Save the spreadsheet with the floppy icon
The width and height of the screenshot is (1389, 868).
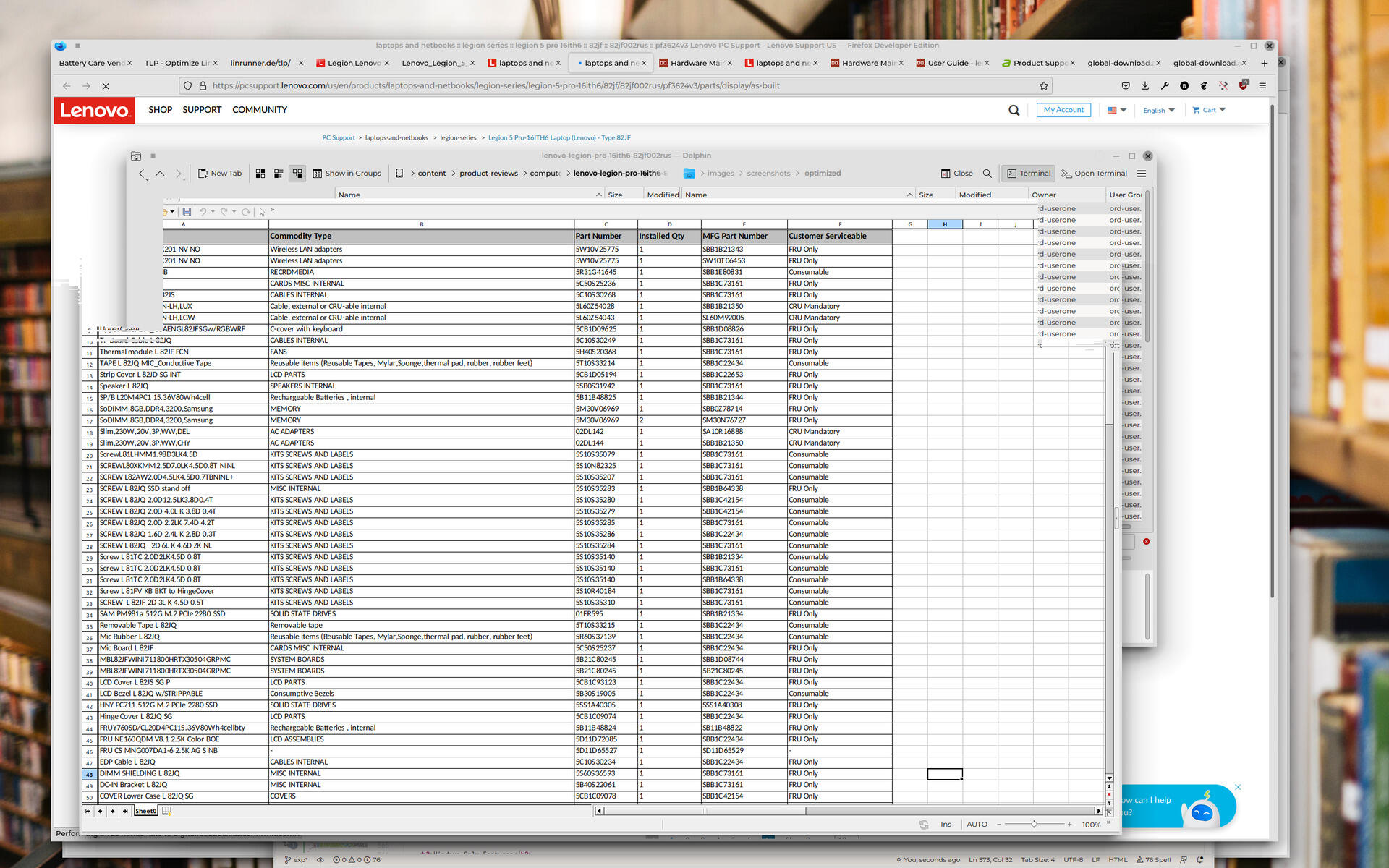(187, 212)
